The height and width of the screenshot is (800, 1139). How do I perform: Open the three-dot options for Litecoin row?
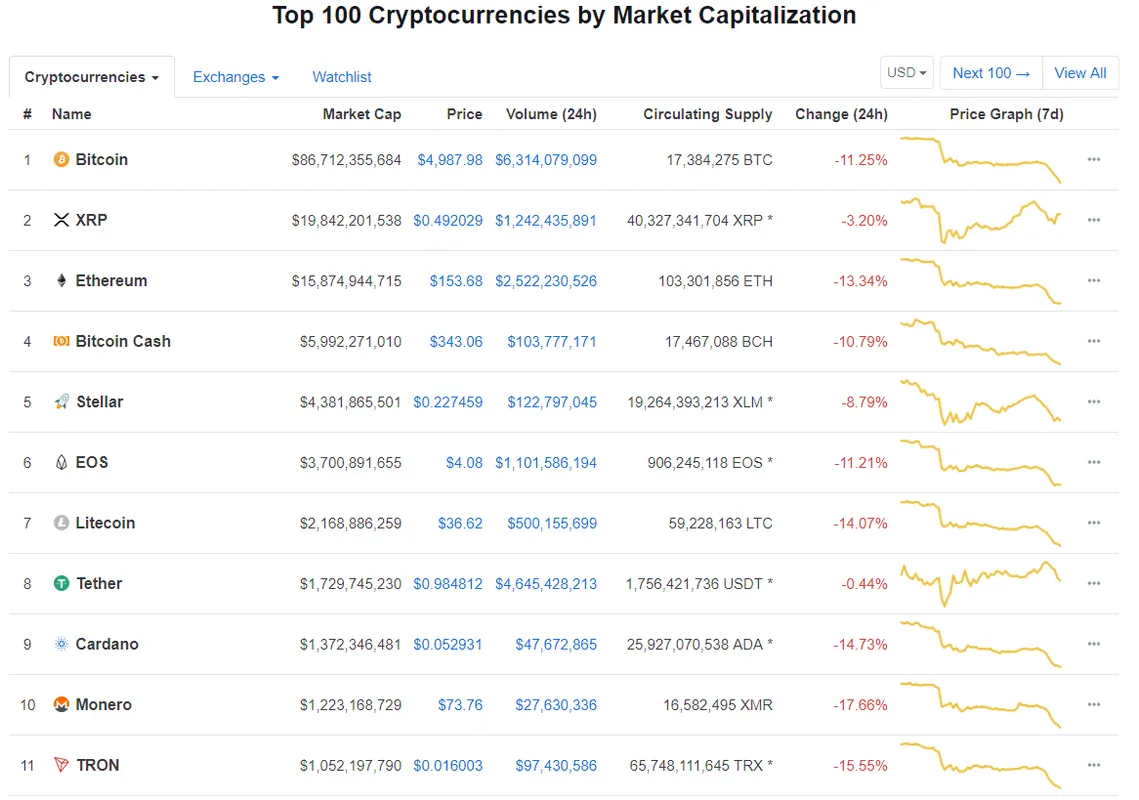[x=1094, y=523]
